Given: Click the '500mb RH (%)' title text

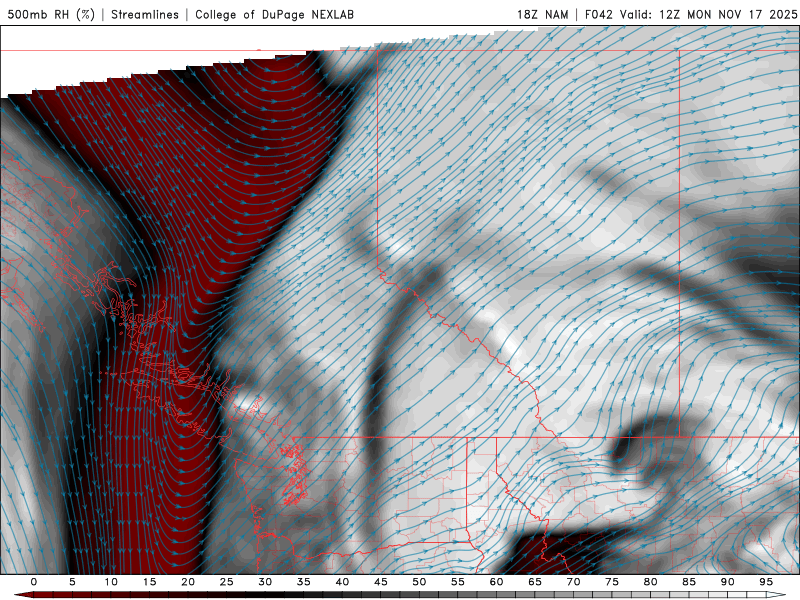Looking at the screenshot, I should [51, 14].
